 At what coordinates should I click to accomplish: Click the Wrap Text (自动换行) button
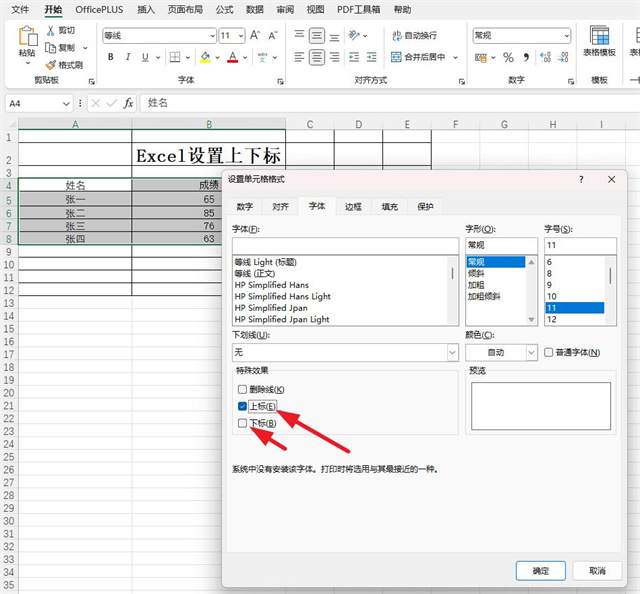[414, 36]
